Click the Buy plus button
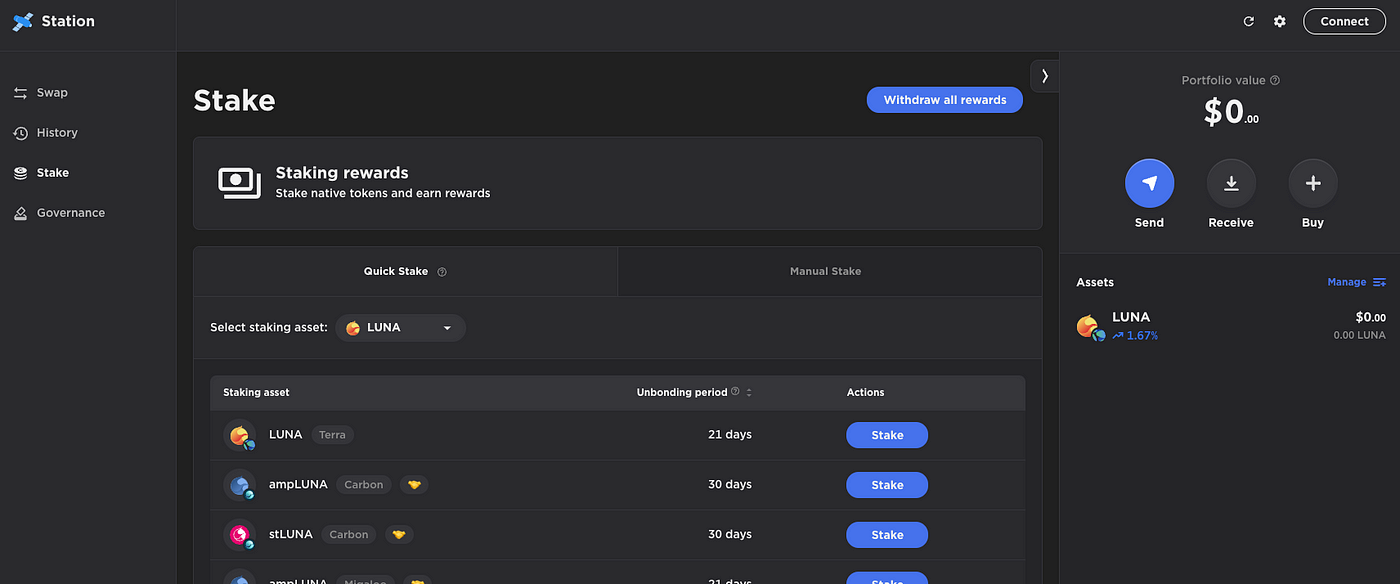Viewport: 1400px width, 584px height. pyautogui.click(x=1313, y=183)
